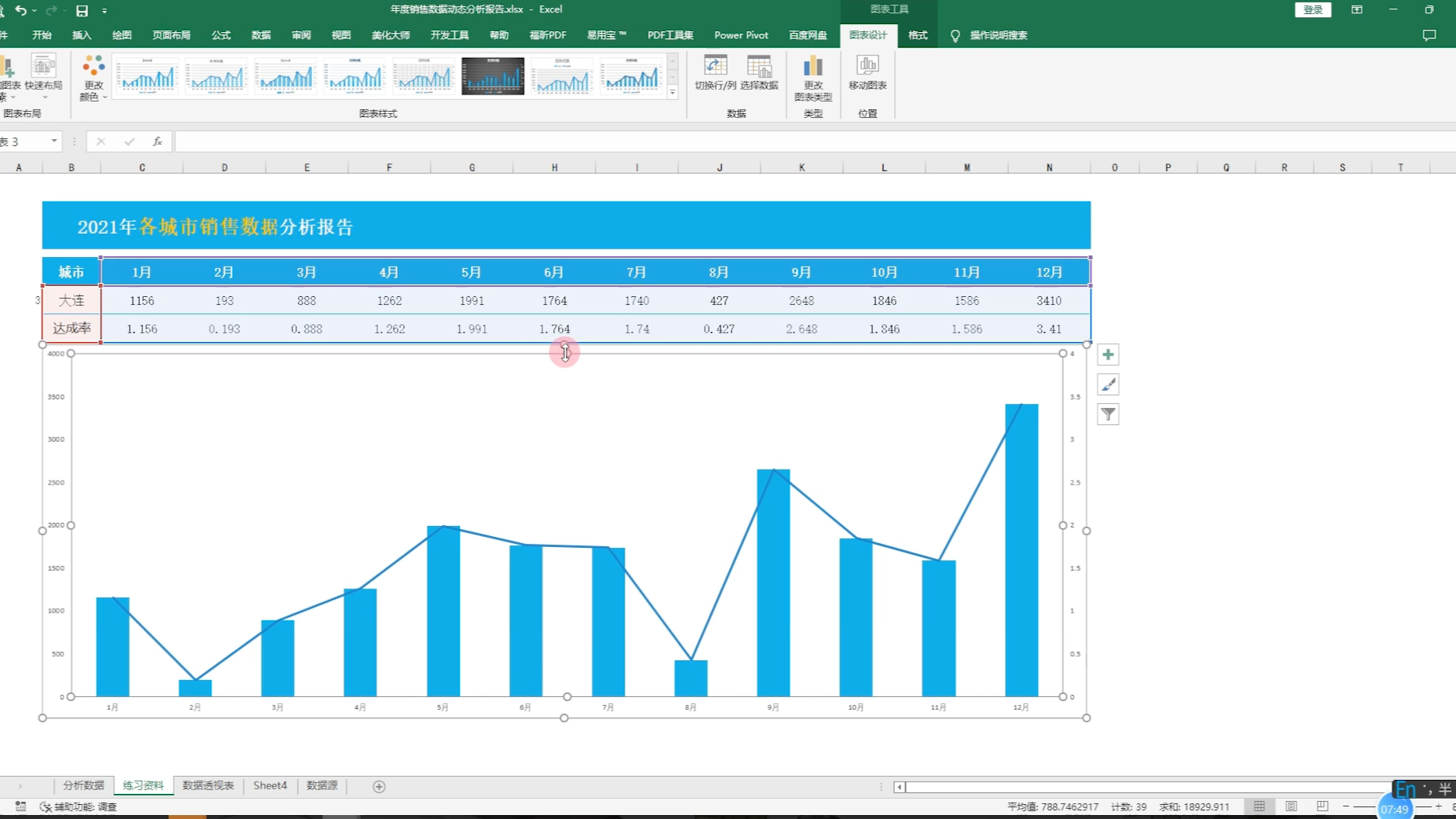Click horizontal scrollbar left arrow
This screenshot has width=1456, height=819.
click(x=900, y=787)
